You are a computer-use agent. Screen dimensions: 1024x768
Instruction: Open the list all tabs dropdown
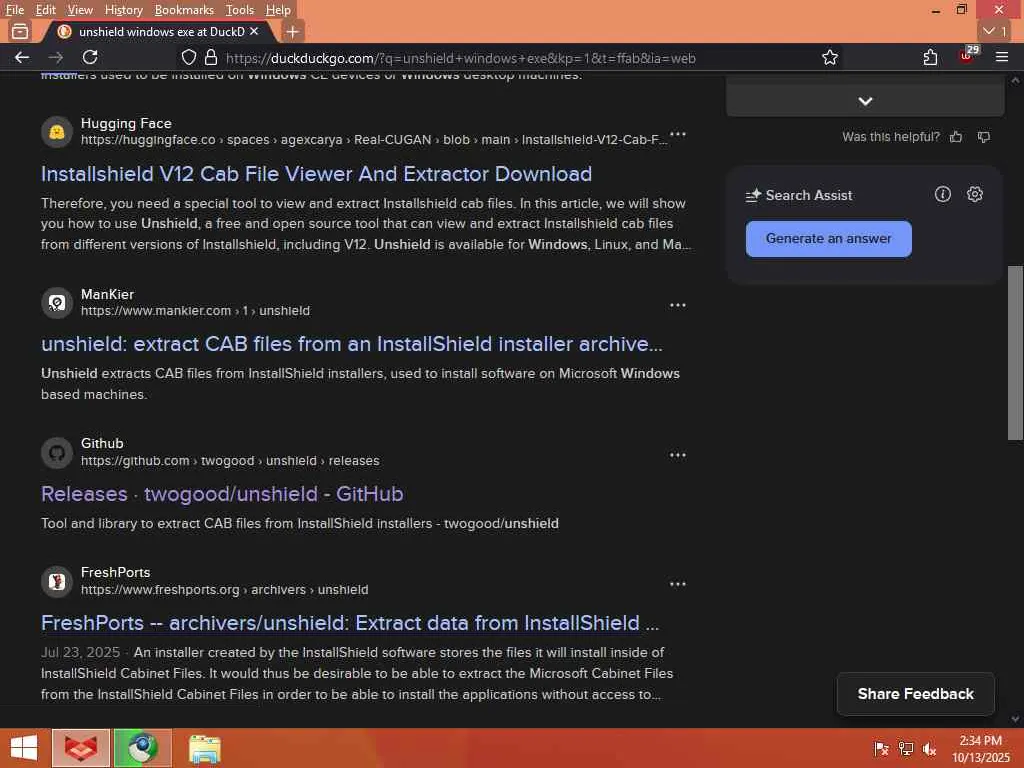click(x=995, y=31)
